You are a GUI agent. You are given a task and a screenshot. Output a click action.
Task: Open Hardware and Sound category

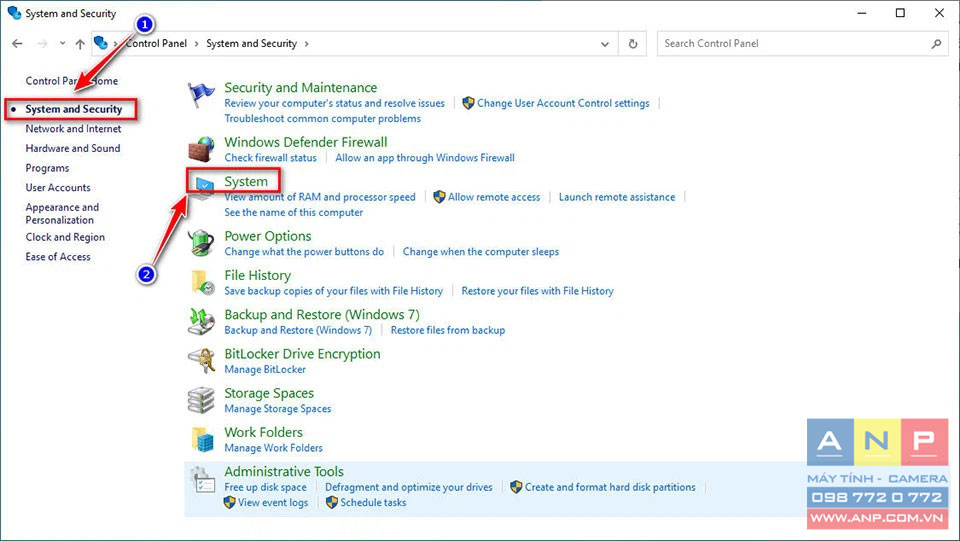coord(72,148)
